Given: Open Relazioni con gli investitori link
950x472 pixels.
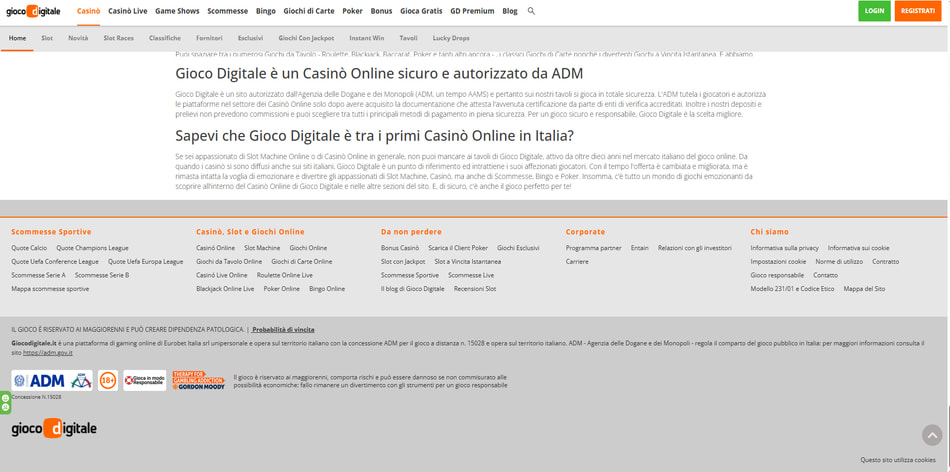Looking at the screenshot, I should click(x=695, y=248).
